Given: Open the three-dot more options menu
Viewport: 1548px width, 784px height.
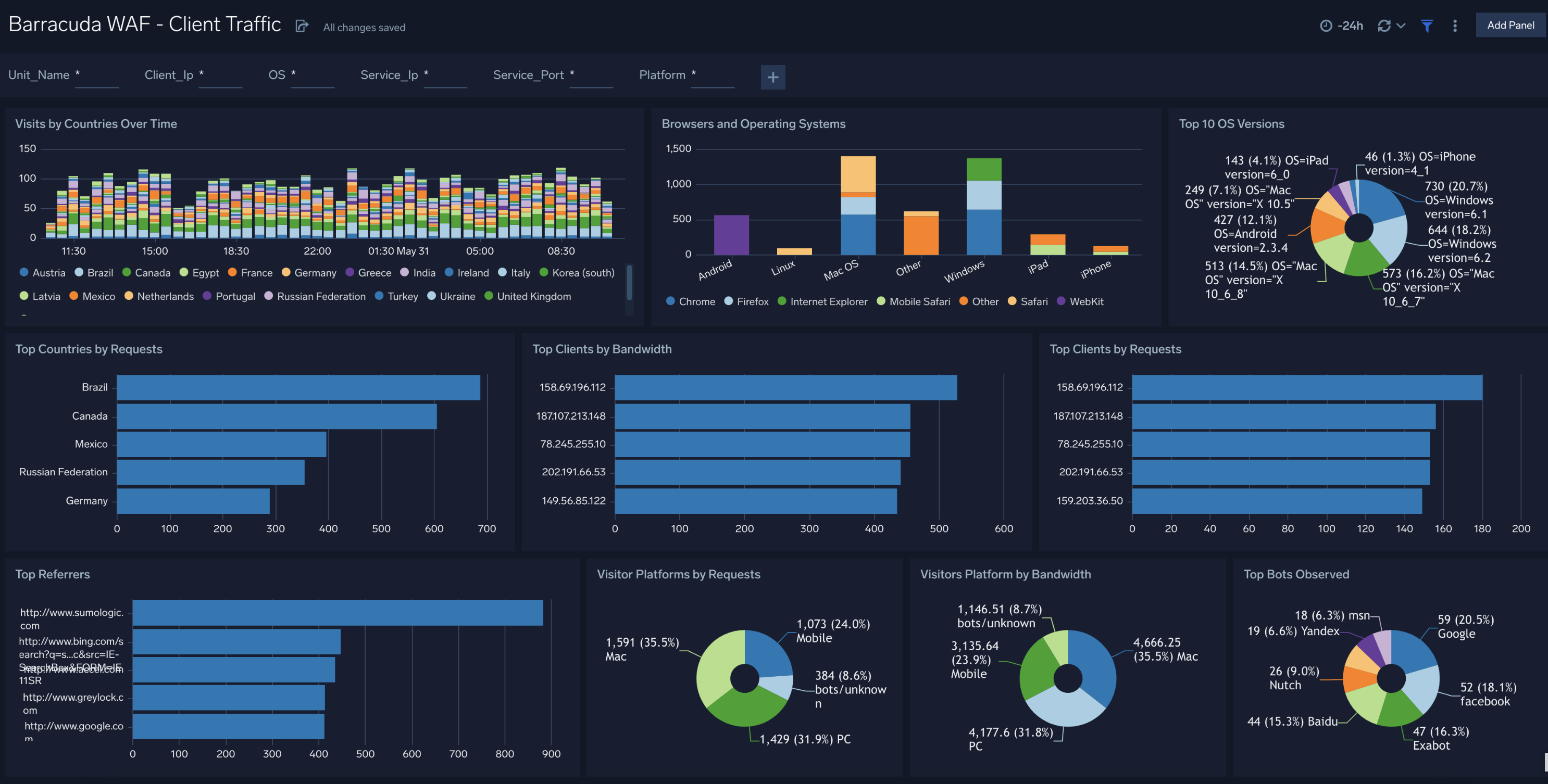Looking at the screenshot, I should pos(1455,25).
